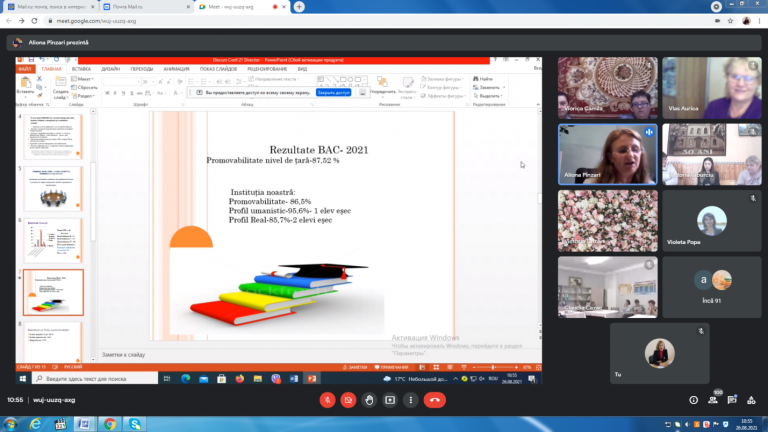This screenshot has width=768, height=432.
Task: Click the Present now screen-share icon
Action: click(390, 400)
